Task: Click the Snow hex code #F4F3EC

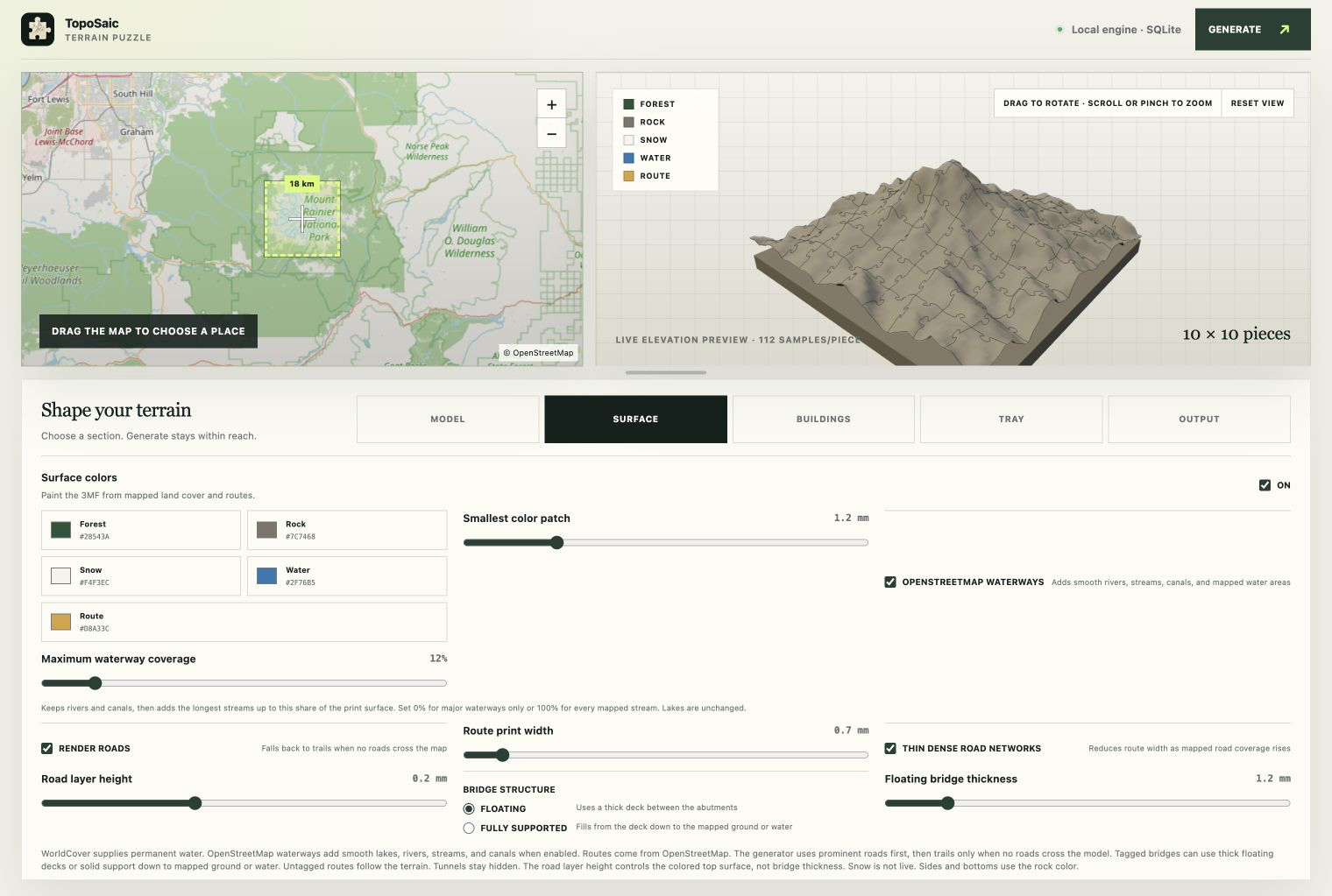Action: point(95,582)
